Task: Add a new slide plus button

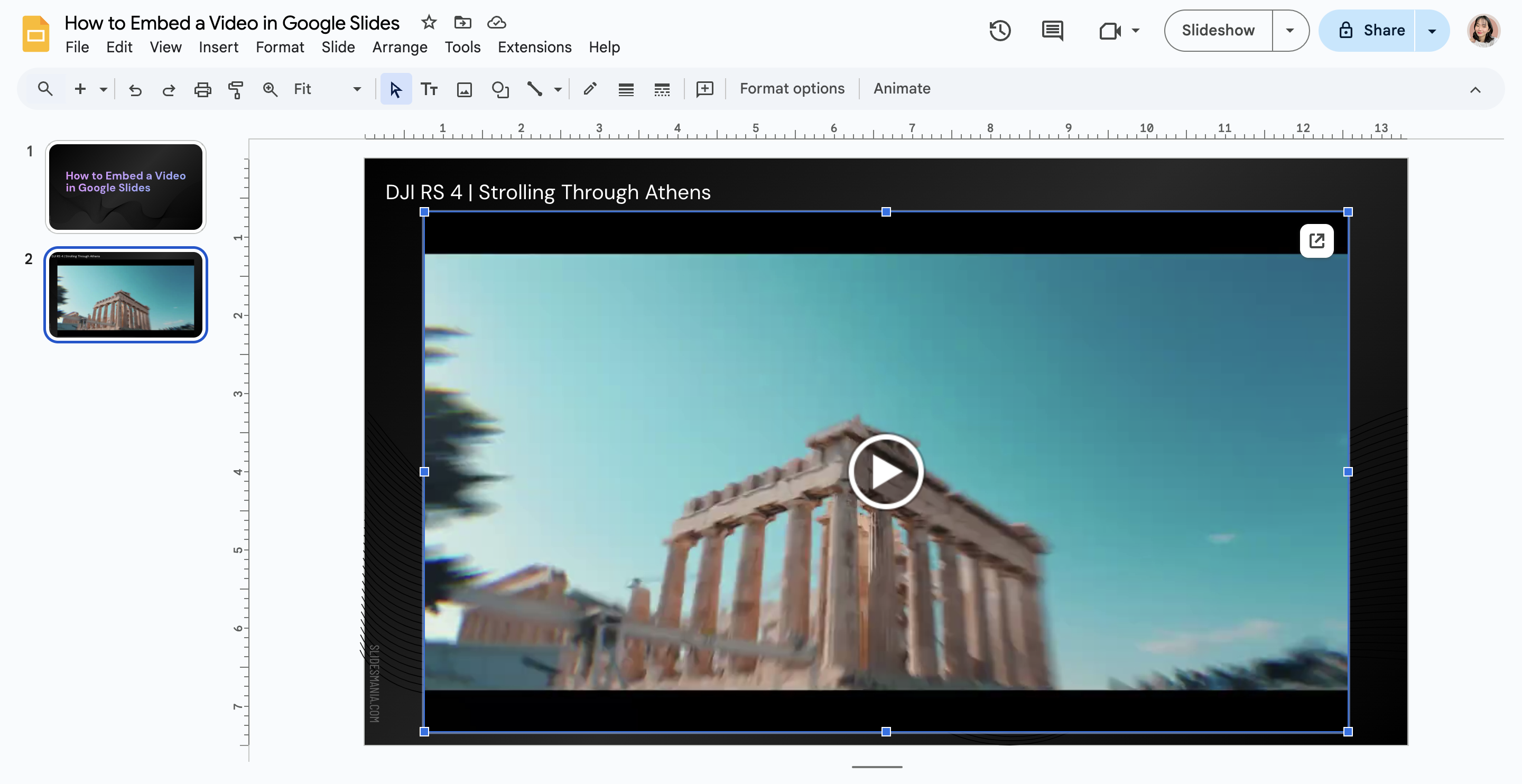Action: pos(80,89)
